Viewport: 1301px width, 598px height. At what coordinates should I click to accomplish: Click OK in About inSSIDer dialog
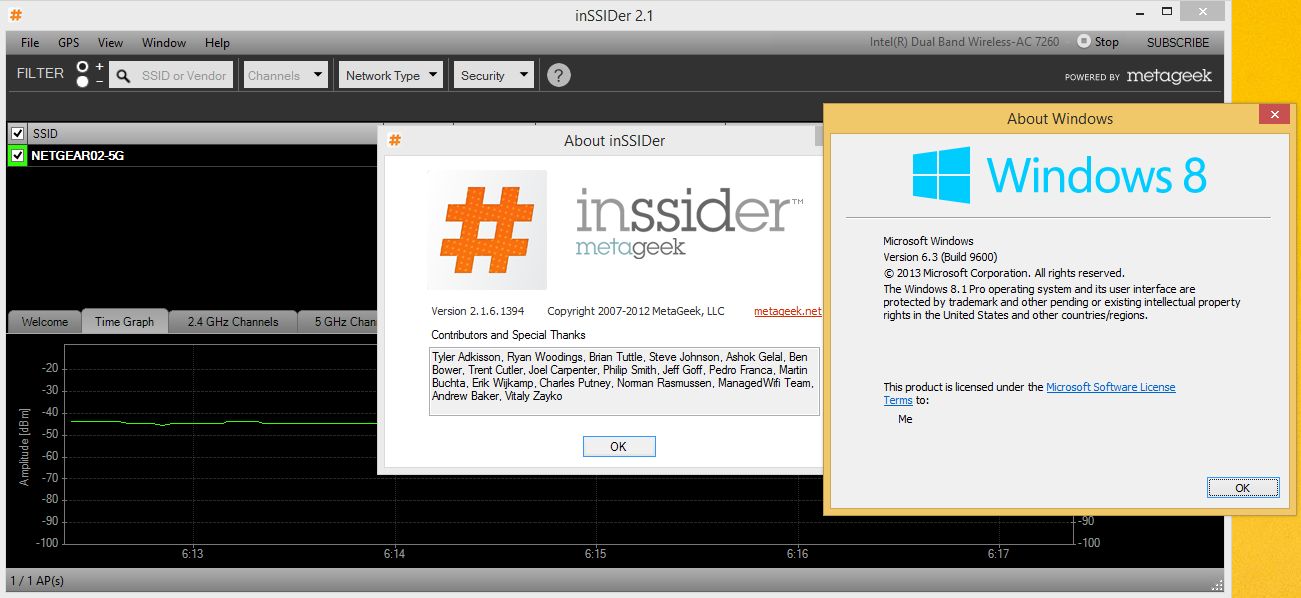618,446
